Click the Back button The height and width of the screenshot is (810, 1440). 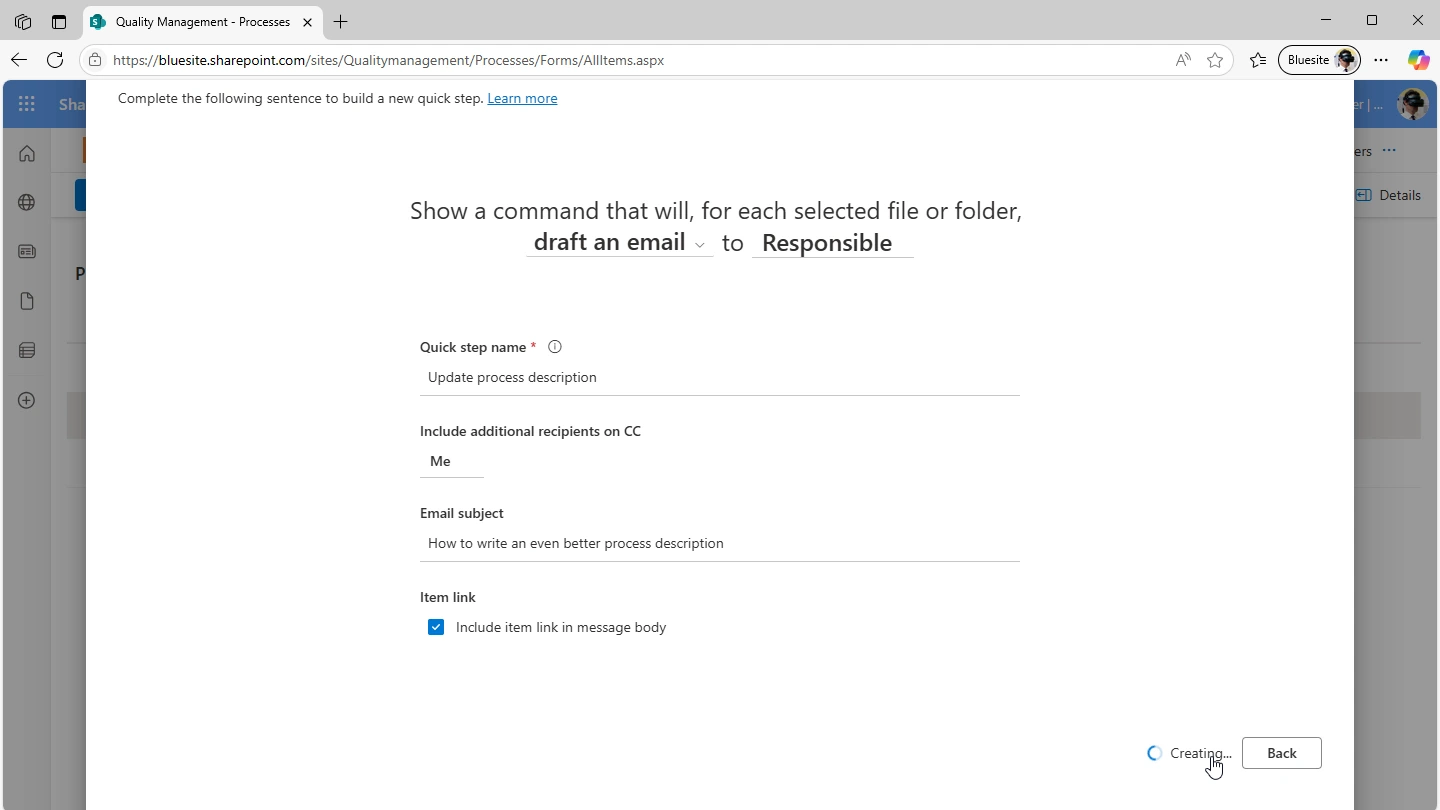[1281, 753]
